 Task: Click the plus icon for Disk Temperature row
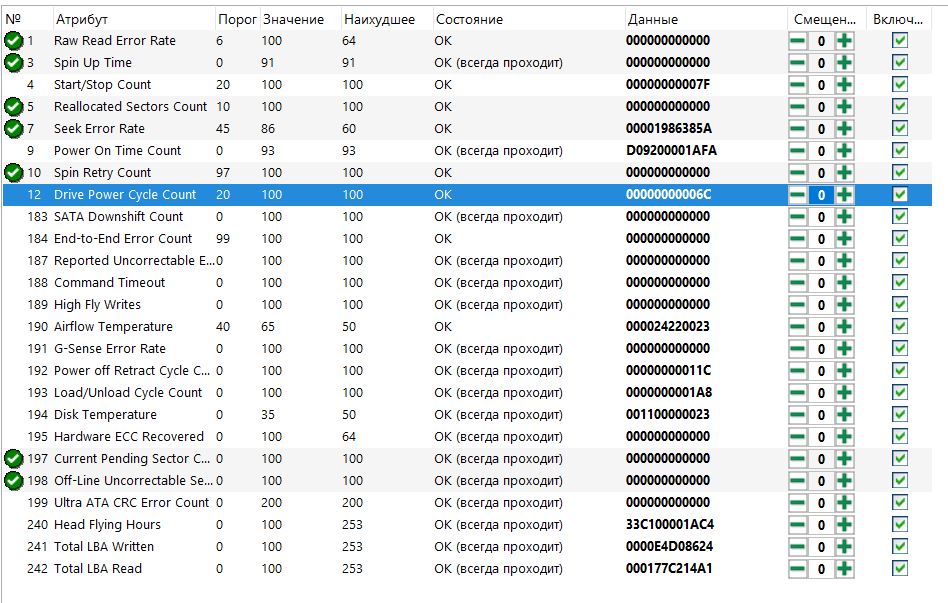(844, 415)
